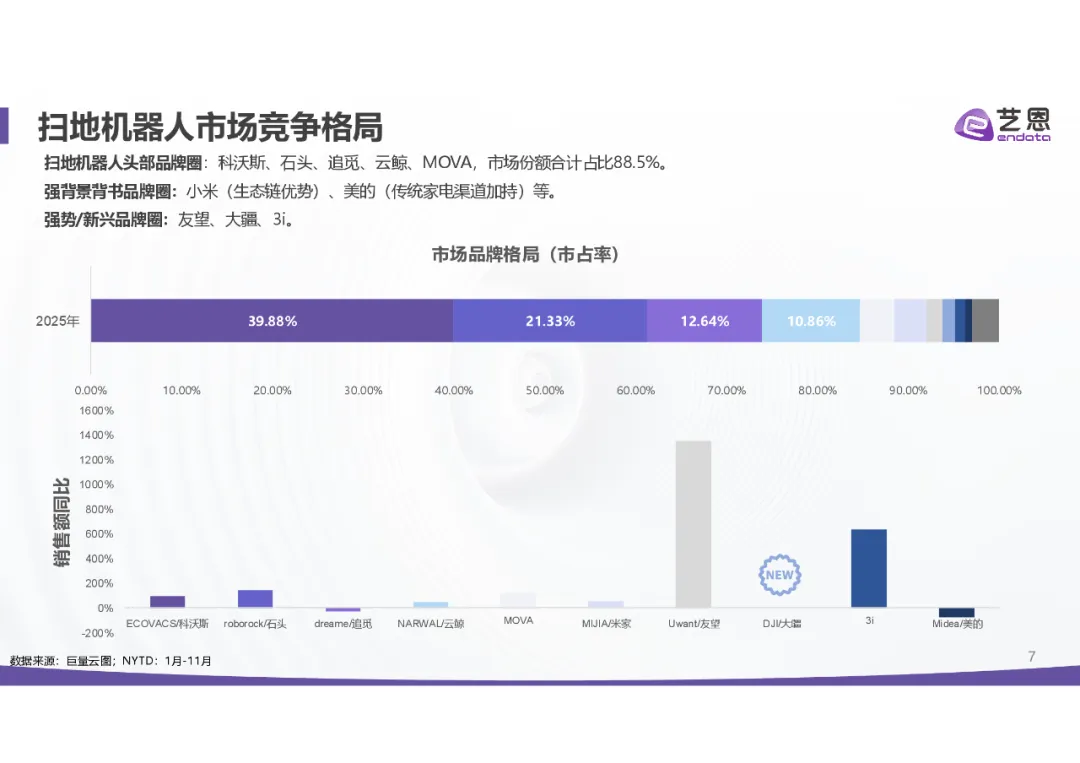Click the MOVA axis label
This screenshot has height=763, width=1080.
click(x=519, y=620)
